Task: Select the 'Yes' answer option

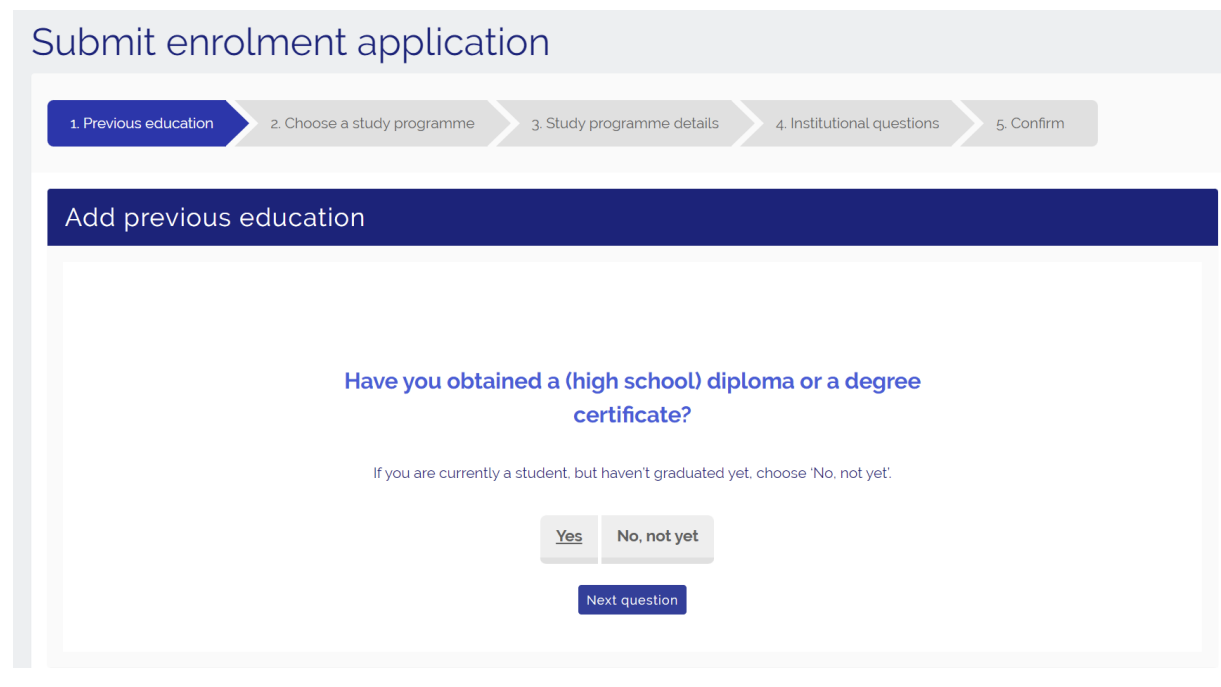Action: coord(568,537)
